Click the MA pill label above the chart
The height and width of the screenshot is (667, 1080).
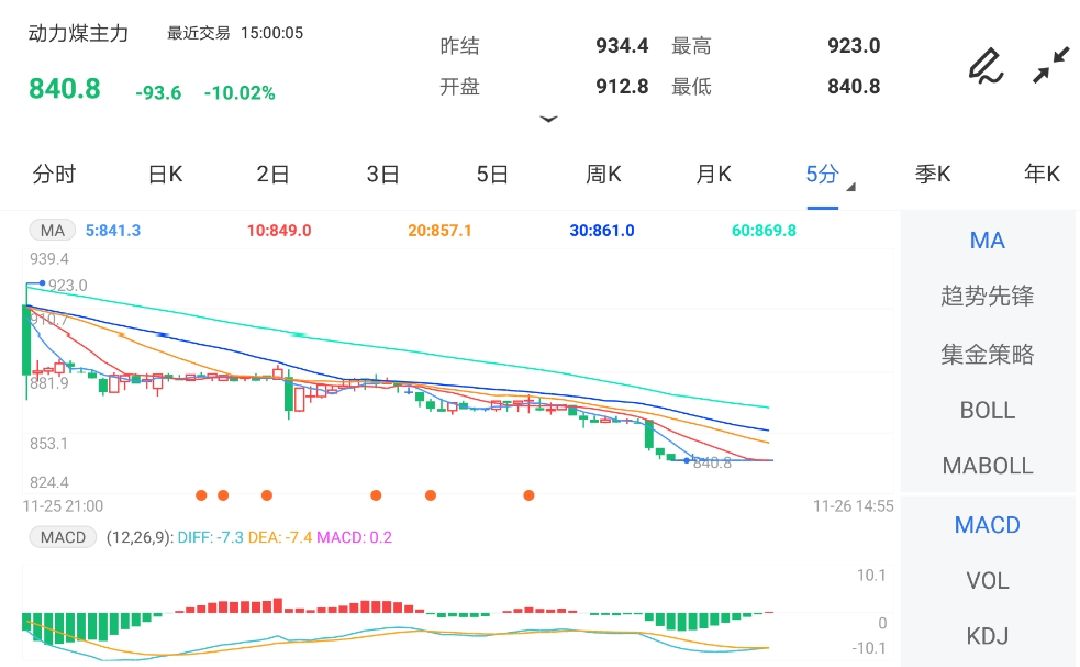(52, 229)
